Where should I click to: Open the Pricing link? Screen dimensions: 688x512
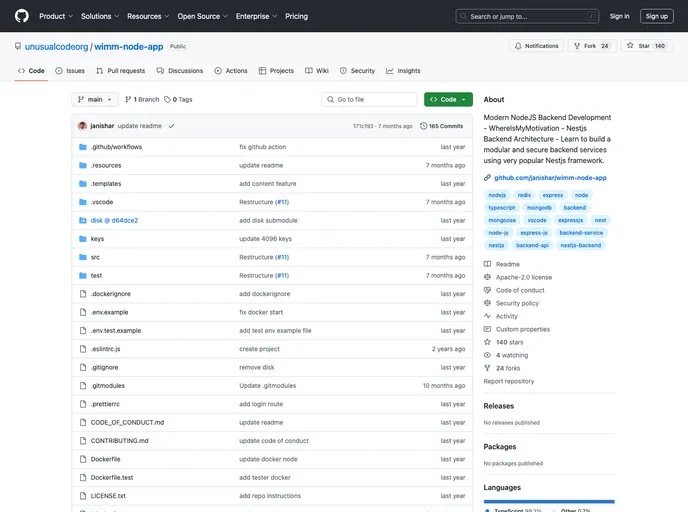point(297,16)
